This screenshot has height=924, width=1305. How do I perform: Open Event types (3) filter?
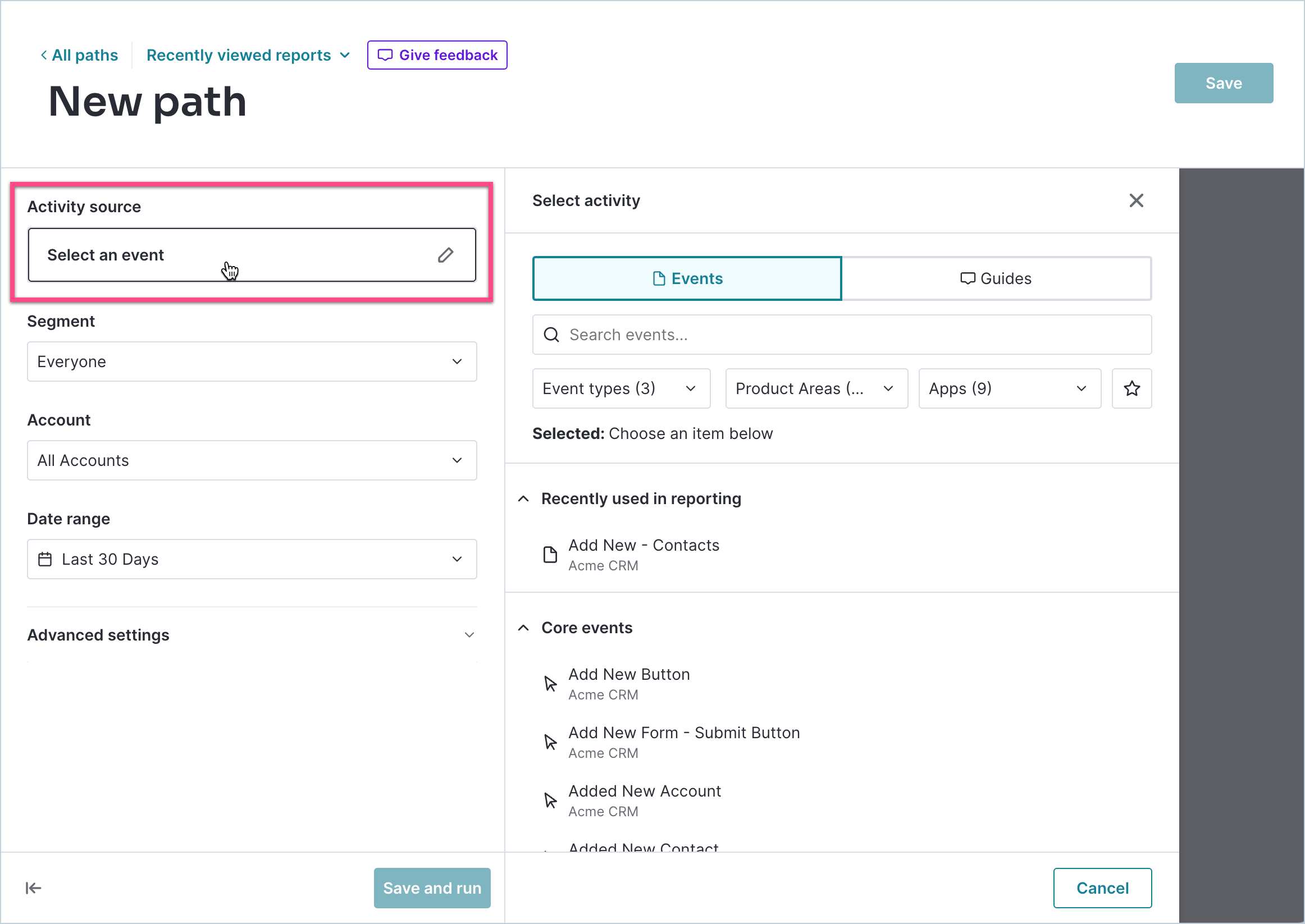(x=622, y=388)
